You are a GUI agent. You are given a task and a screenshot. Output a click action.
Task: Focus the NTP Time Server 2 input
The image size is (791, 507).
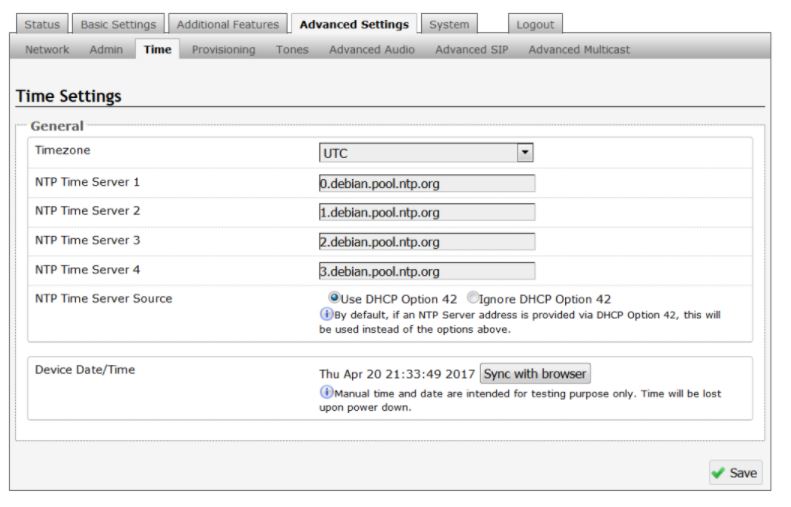pos(426,212)
